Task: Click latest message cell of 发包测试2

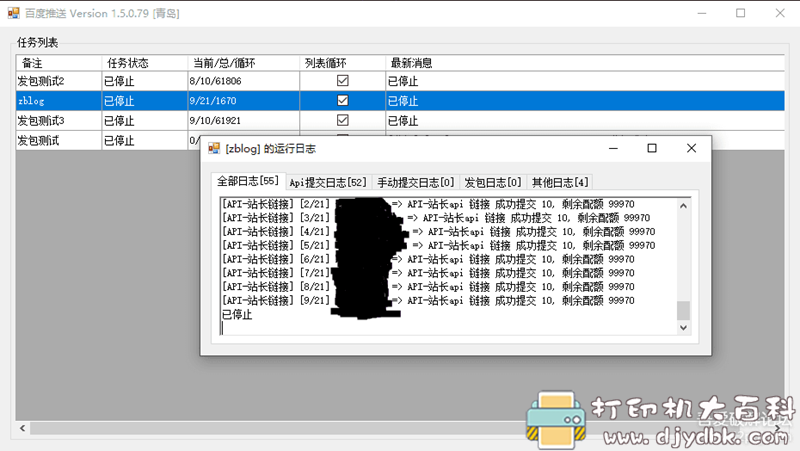Action: click(x=585, y=81)
